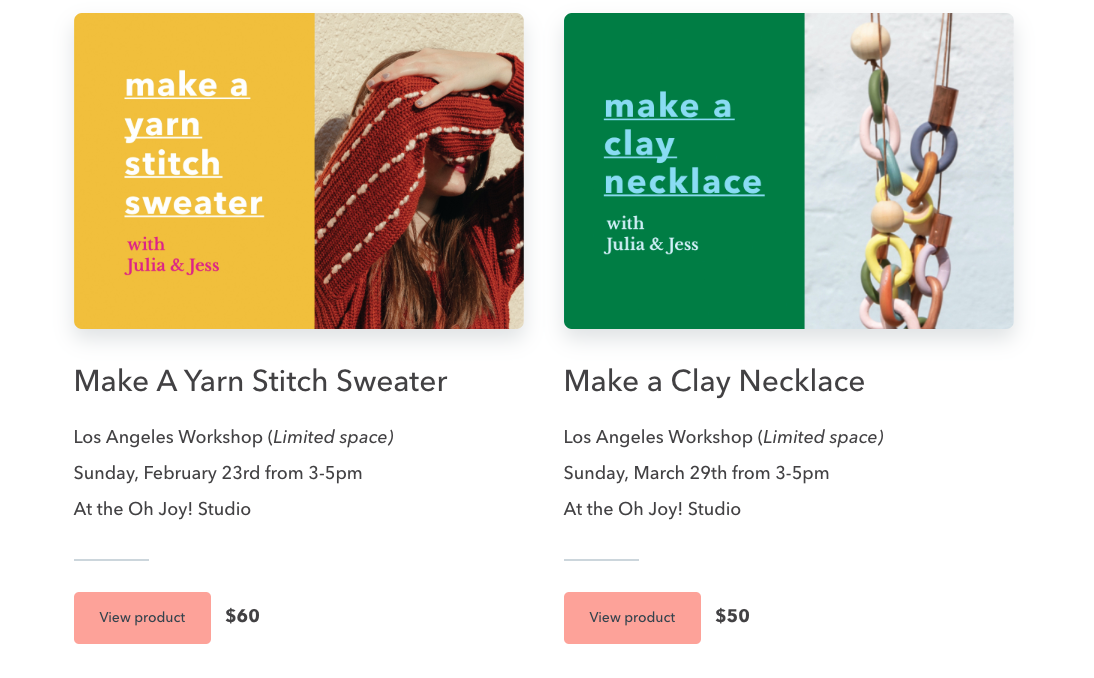Click the 'Sunday, March 29th' date text
The height and width of the screenshot is (678, 1094).
[x=696, y=473]
